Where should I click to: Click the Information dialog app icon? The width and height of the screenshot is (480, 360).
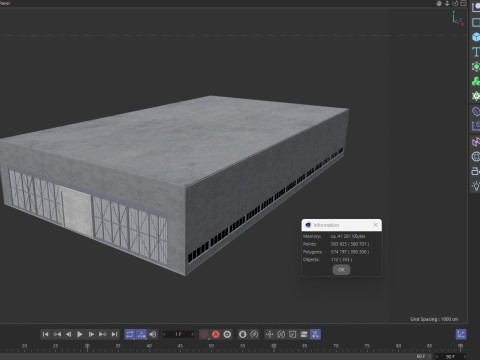click(308, 225)
